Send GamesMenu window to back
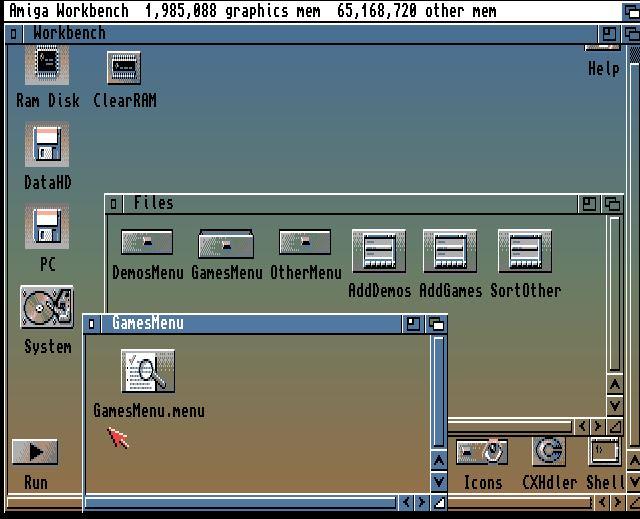 coord(436,324)
